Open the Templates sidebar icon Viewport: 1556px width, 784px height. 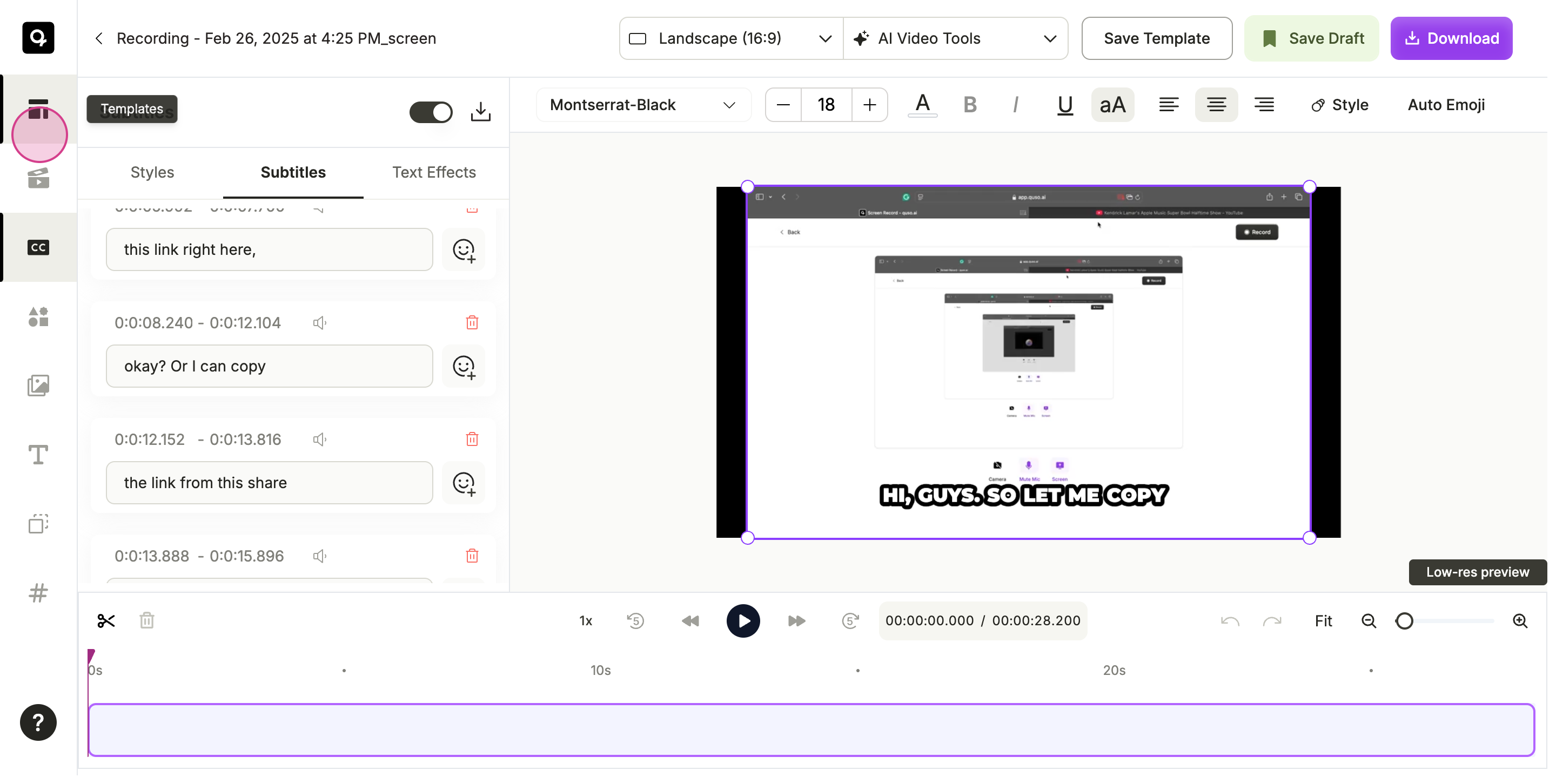(x=38, y=109)
